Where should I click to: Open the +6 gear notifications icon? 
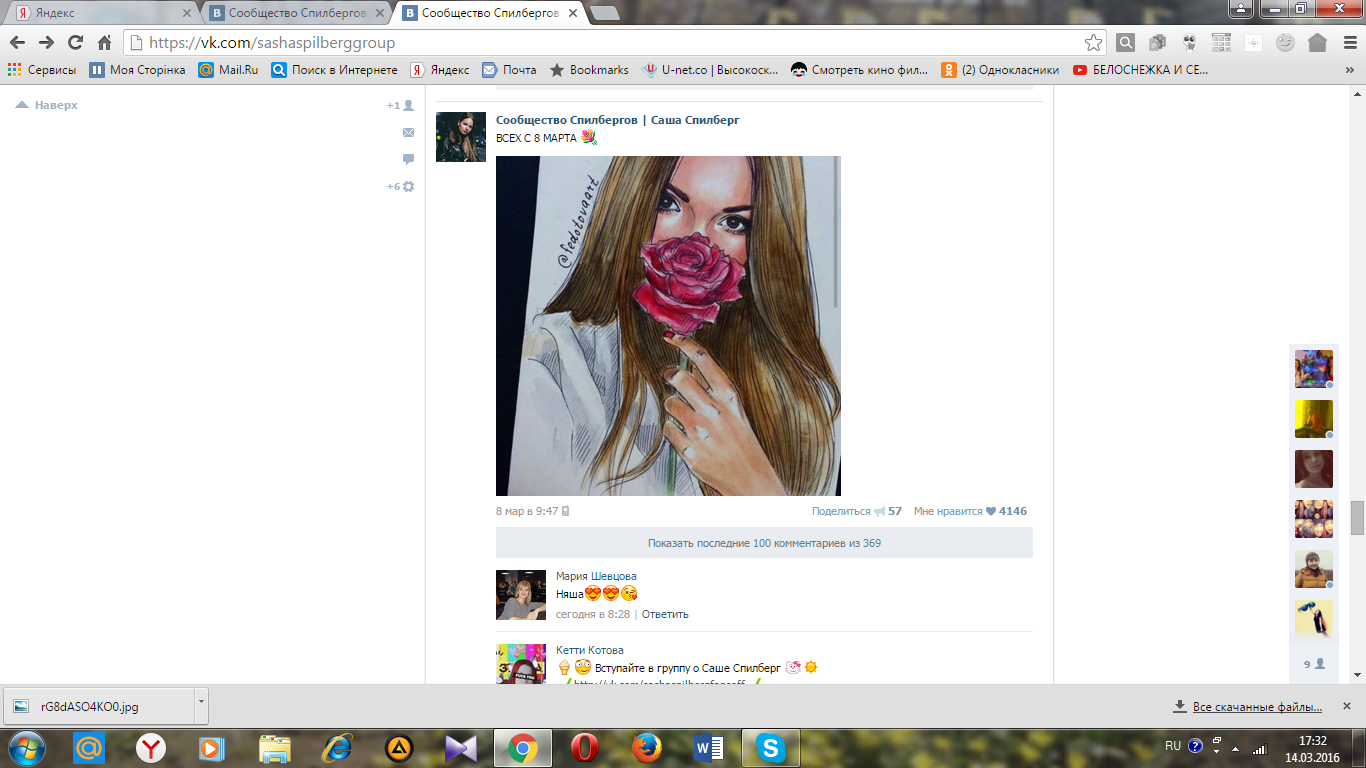[401, 186]
